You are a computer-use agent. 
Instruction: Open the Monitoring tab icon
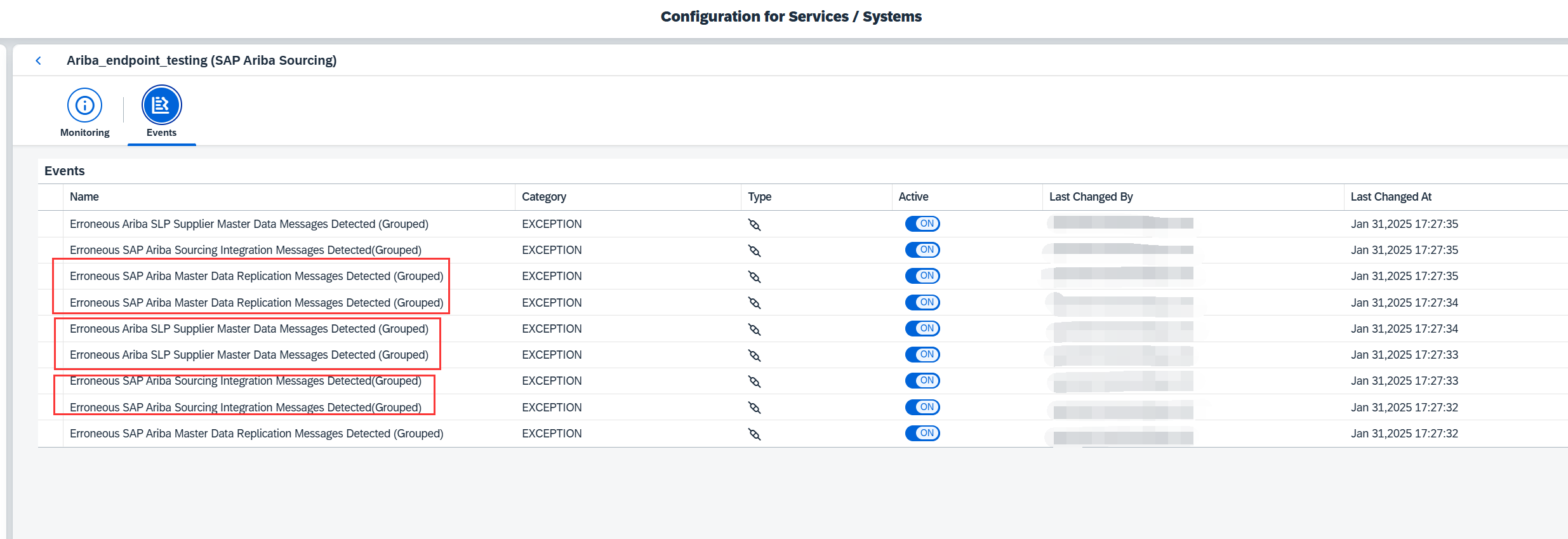pos(85,105)
